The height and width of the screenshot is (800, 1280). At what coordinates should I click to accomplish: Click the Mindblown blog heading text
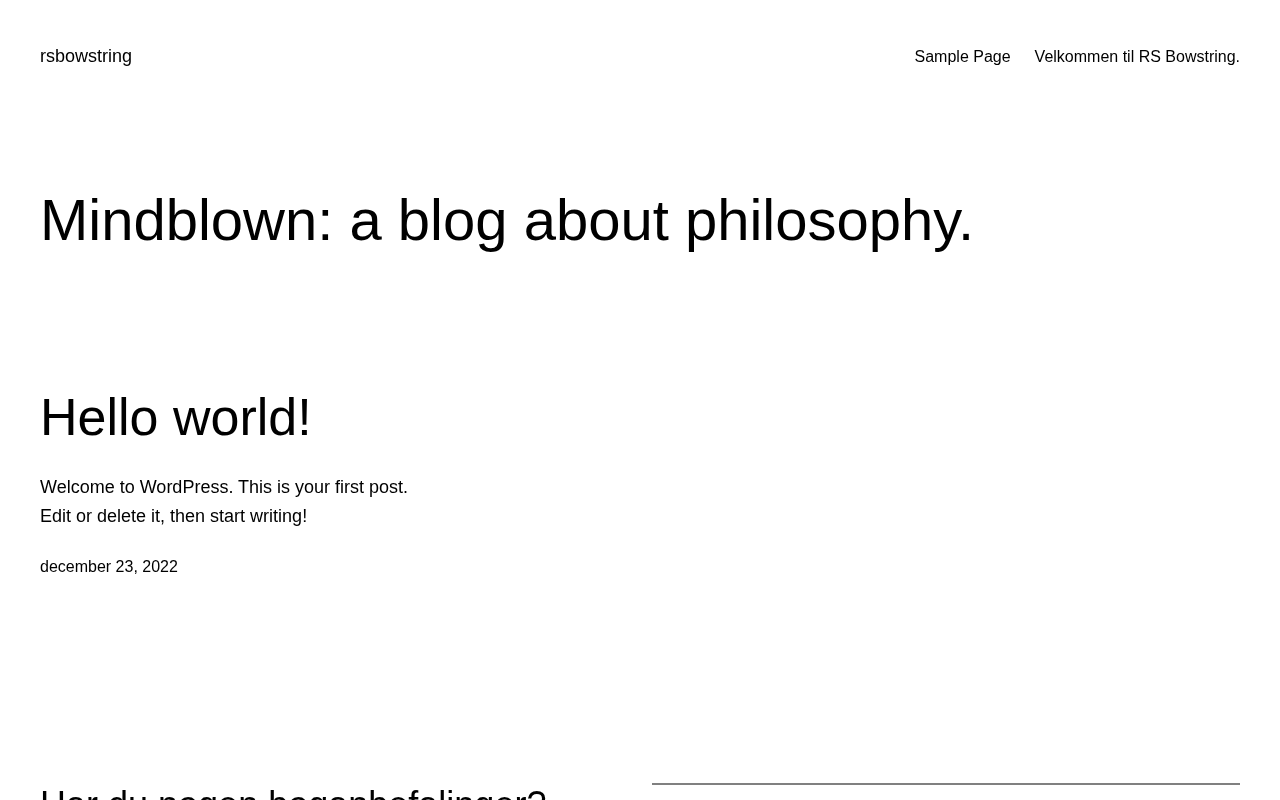[x=506, y=220]
